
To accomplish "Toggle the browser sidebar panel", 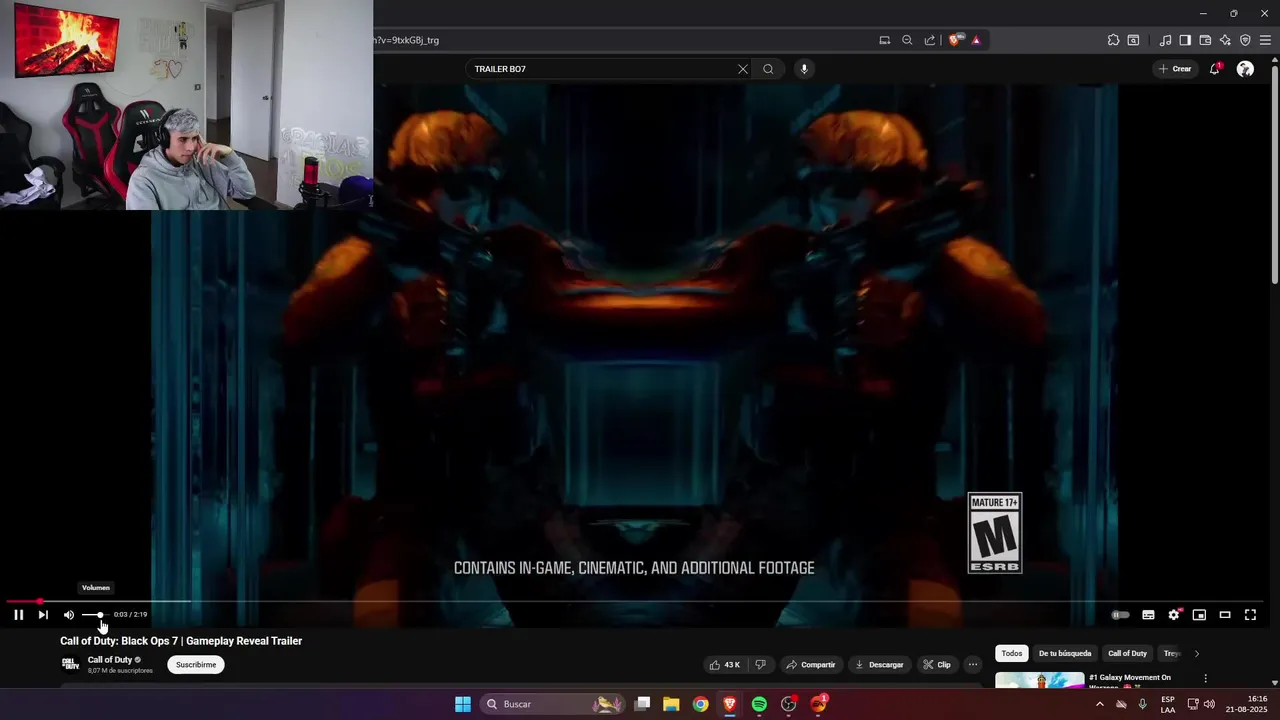I will coord(1185,40).
